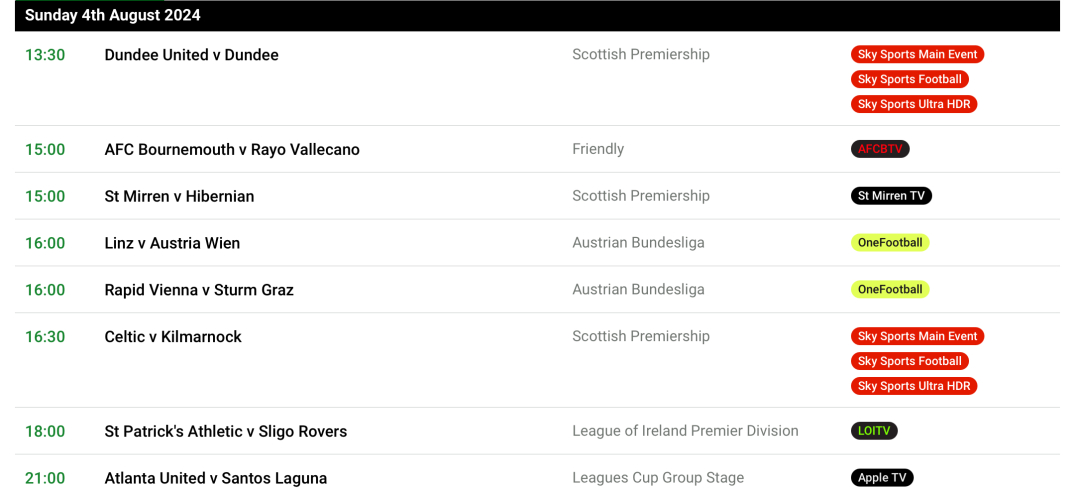1075x500 pixels.
Task: View Rapid Vienna v Sturm Graz fixture
Action: point(199,290)
